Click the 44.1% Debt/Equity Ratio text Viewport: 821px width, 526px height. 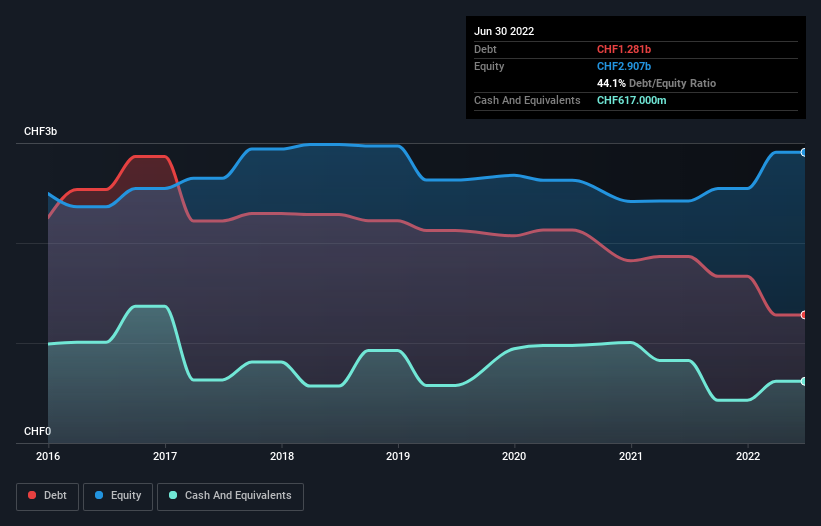[656, 83]
